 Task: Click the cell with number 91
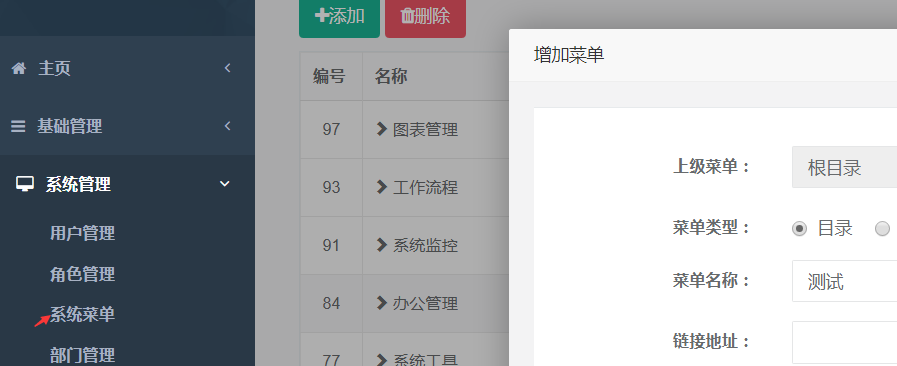pos(331,245)
